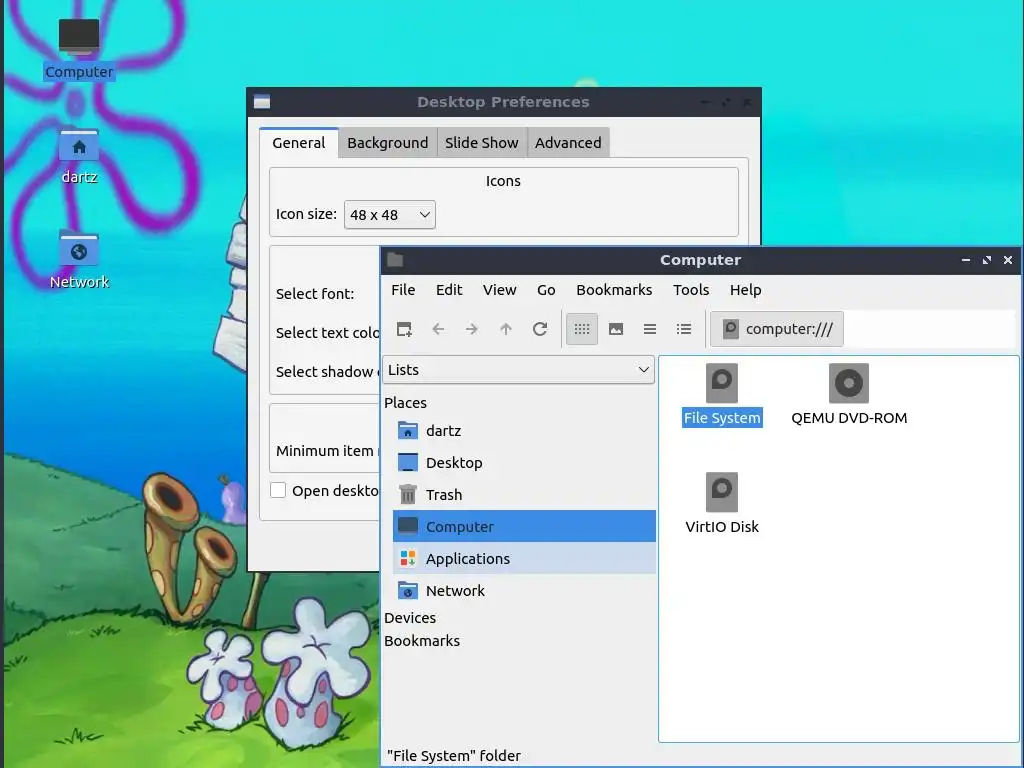Image resolution: width=1024 pixels, height=768 pixels.
Task: Open the Edit menu
Action: 449,290
